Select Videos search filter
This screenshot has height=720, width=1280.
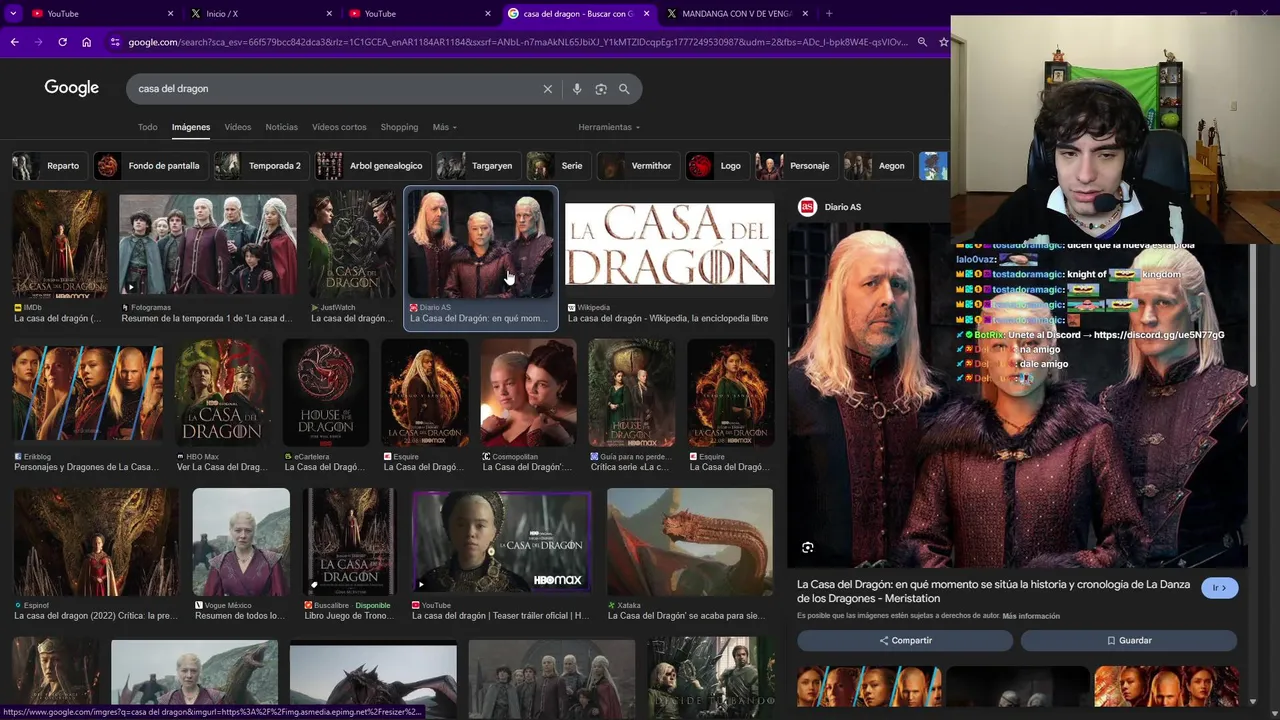coord(238,127)
